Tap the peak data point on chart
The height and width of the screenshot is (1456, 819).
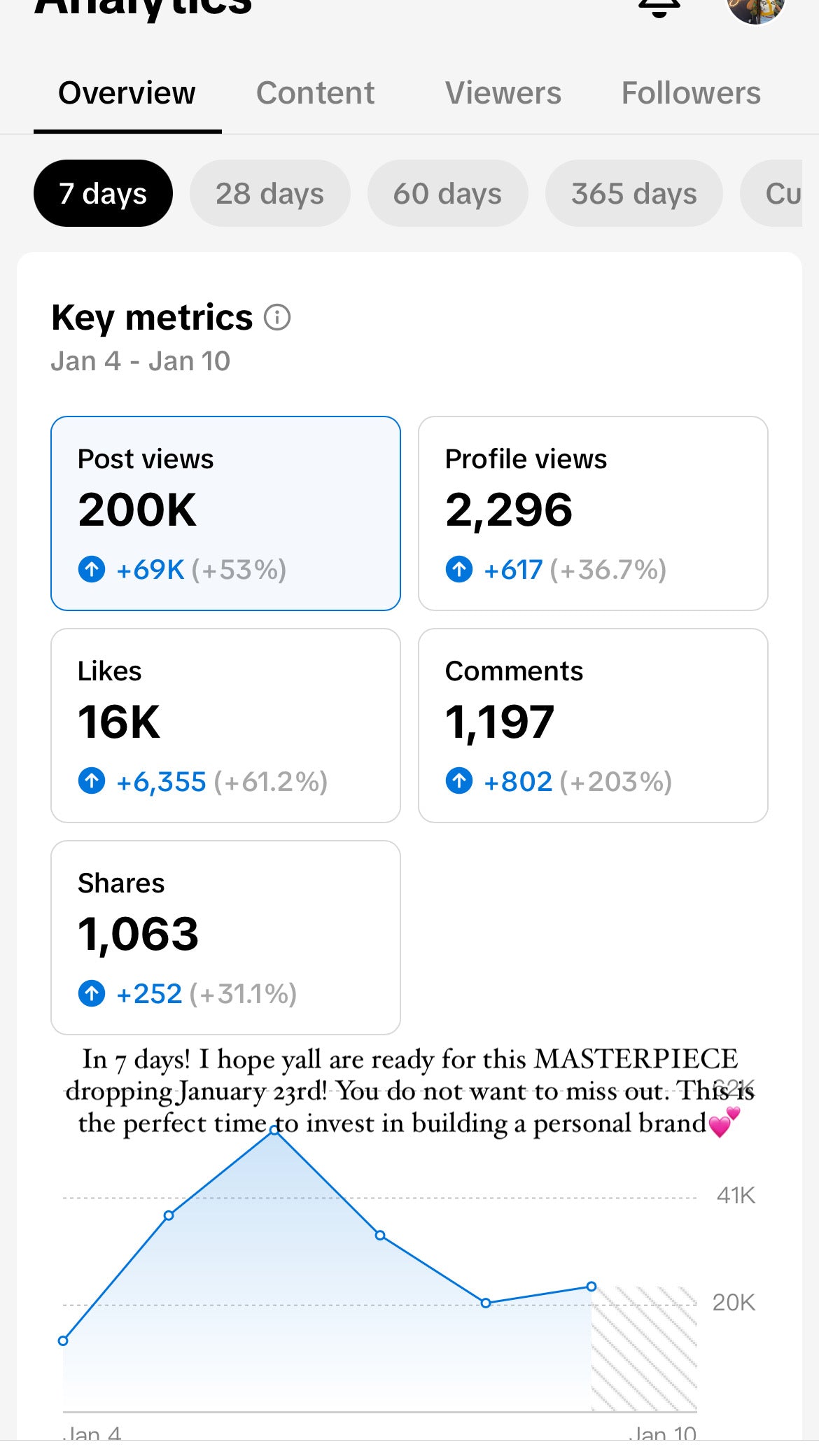[274, 1130]
